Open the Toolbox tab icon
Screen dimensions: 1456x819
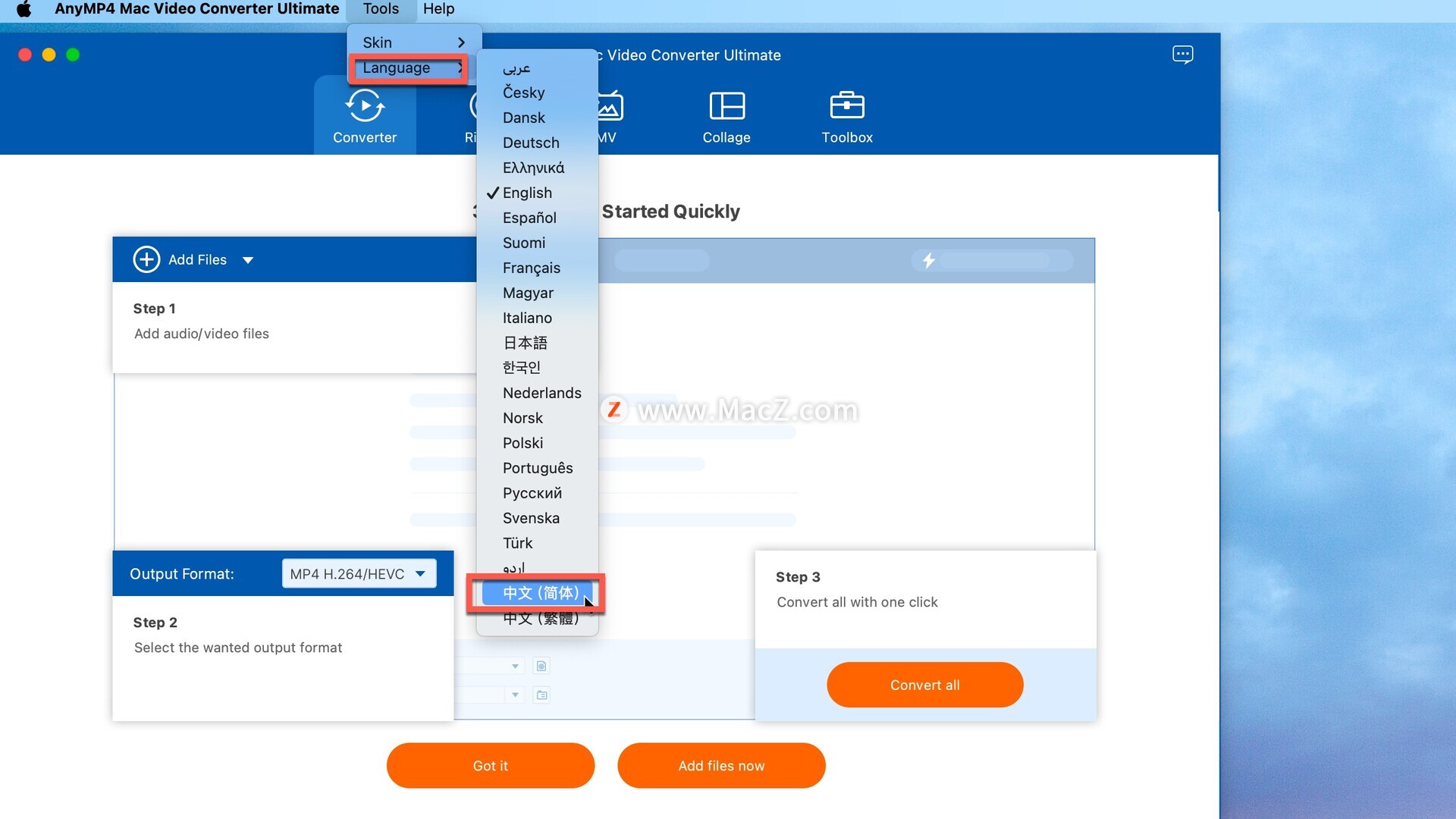point(847,105)
